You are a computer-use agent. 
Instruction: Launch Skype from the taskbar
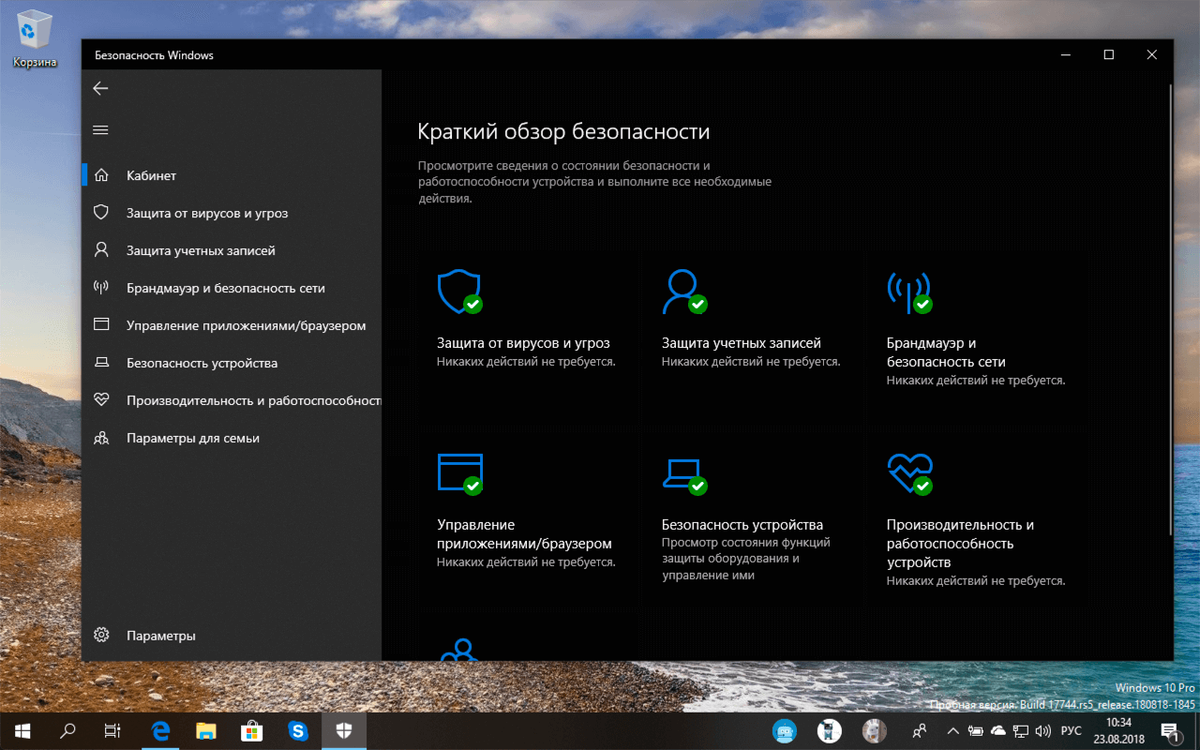(x=297, y=731)
